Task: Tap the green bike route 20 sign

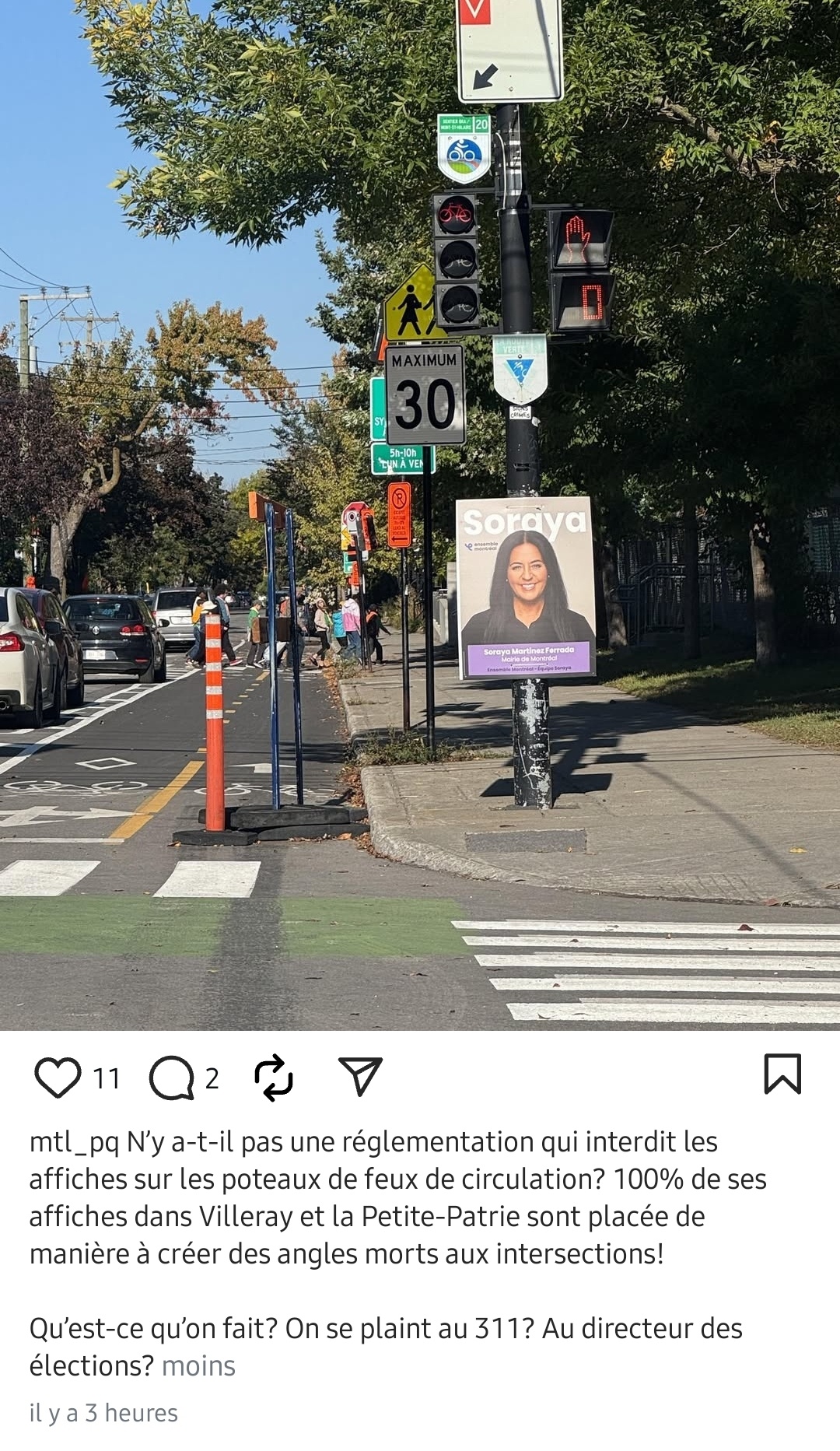Action: tap(464, 149)
